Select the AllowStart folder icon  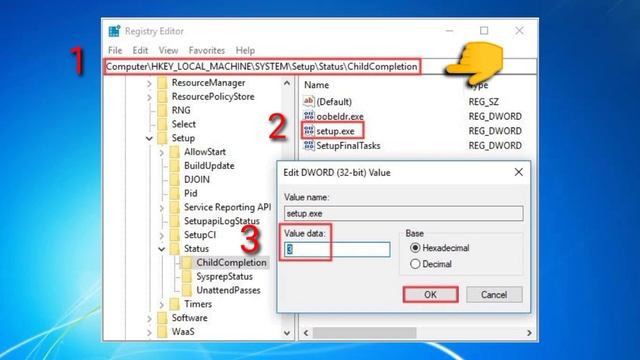click(175, 152)
